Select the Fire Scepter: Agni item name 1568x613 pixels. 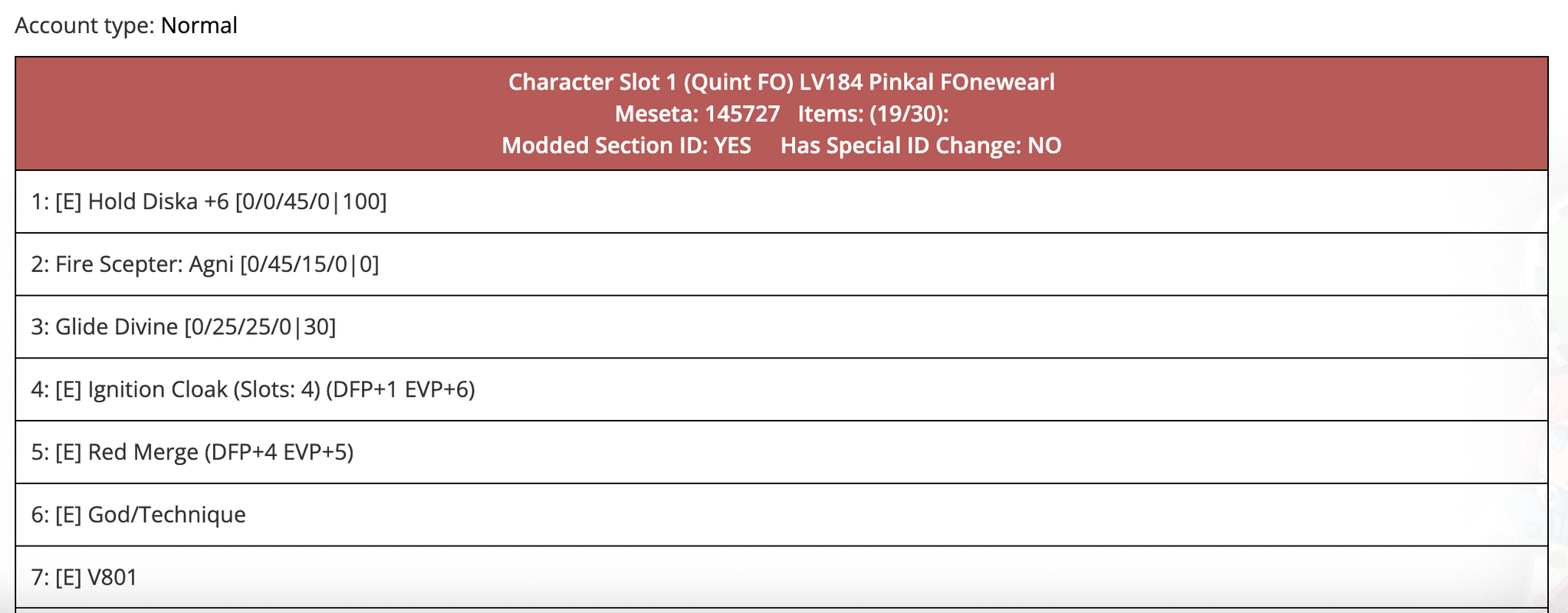tap(144, 264)
